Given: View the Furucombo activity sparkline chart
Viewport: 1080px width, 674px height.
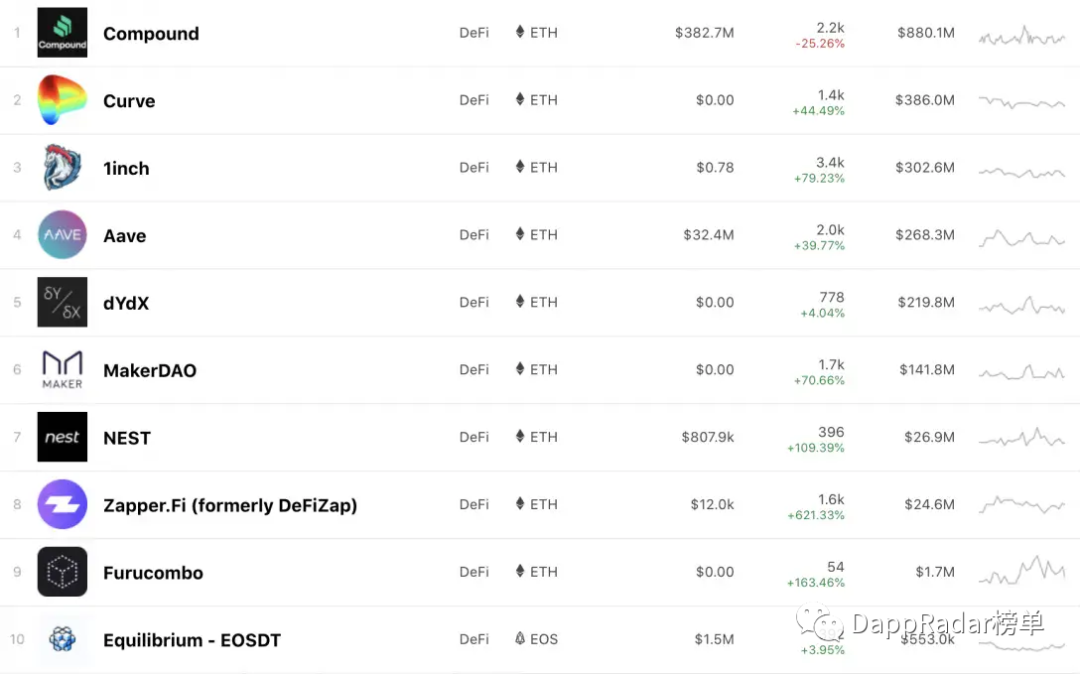Looking at the screenshot, I should point(1021,571).
